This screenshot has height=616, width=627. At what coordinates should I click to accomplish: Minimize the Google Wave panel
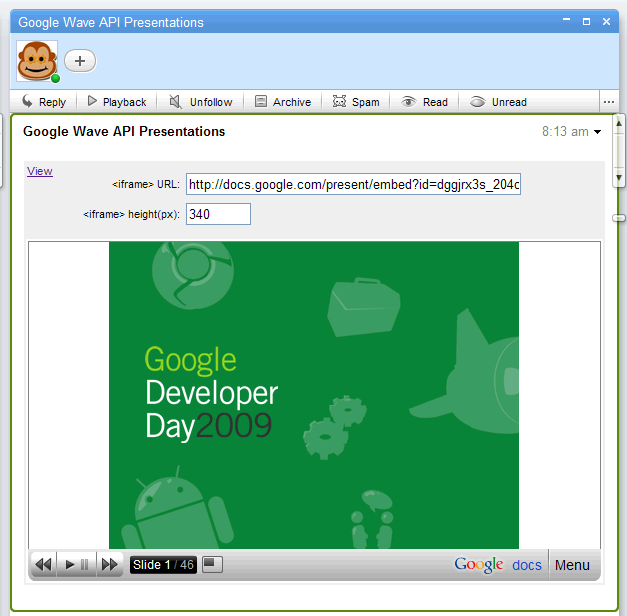566,20
